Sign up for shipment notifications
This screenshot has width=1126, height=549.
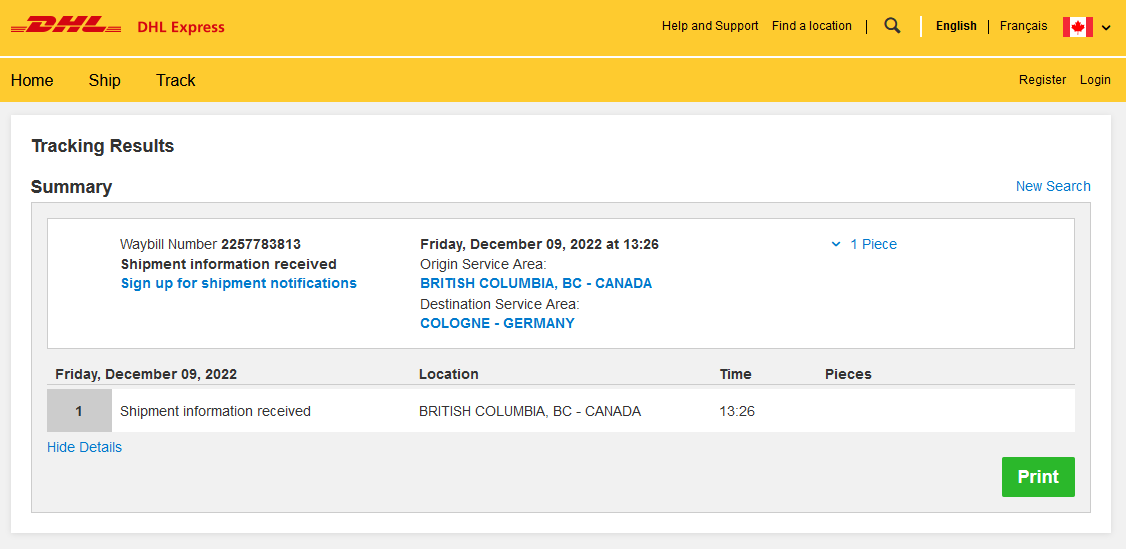point(238,283)
